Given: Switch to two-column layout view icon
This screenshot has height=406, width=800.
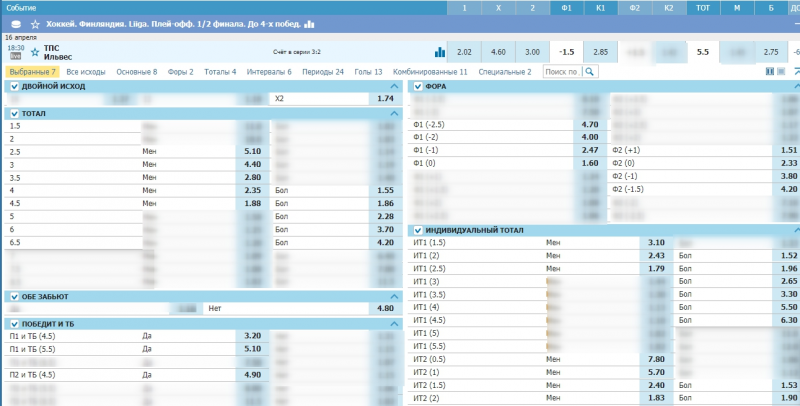Looking at the screenshot, I should pyautogui.click(x=769, y=72).
